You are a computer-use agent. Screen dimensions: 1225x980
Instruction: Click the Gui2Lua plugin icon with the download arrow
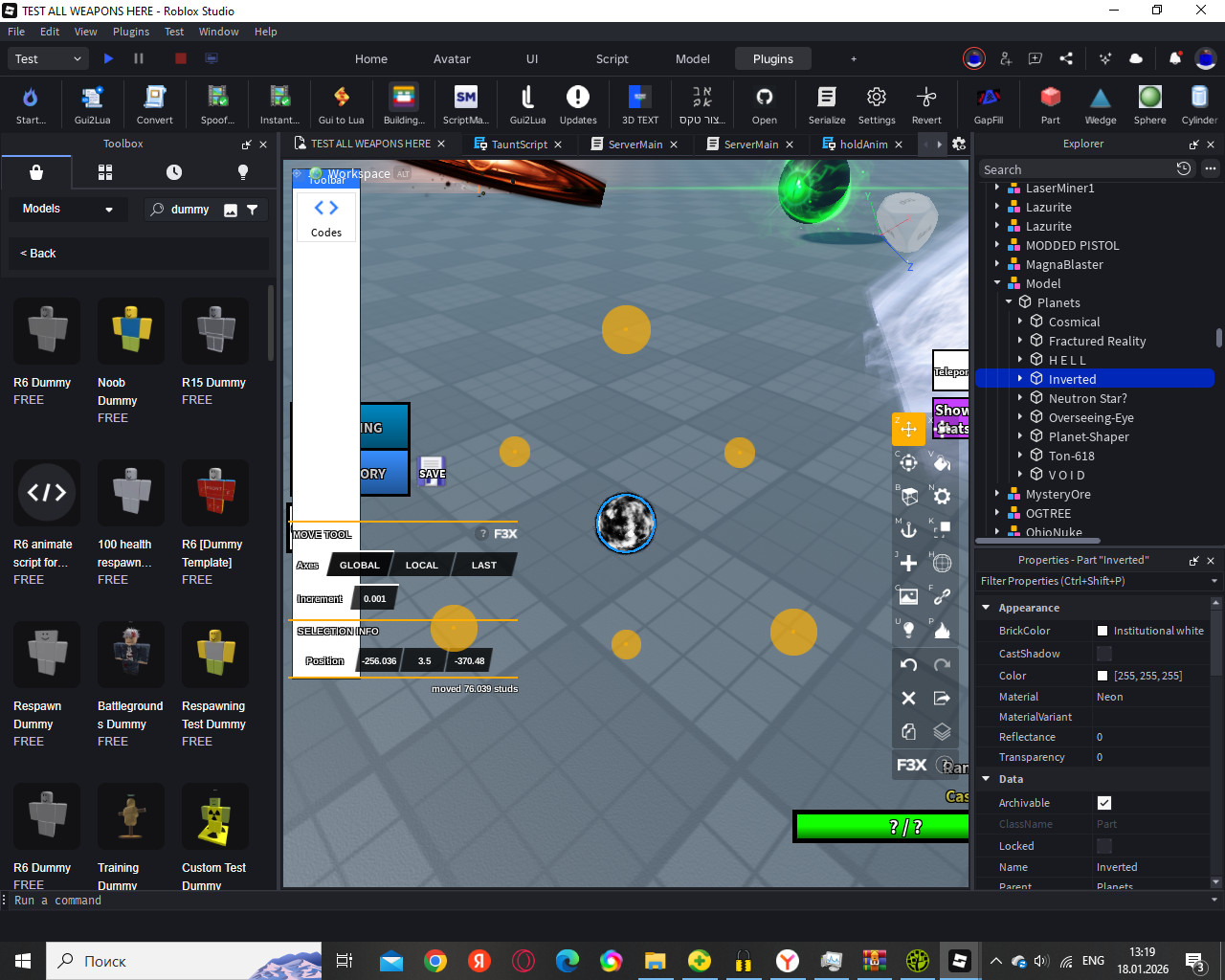coord(92,104)
